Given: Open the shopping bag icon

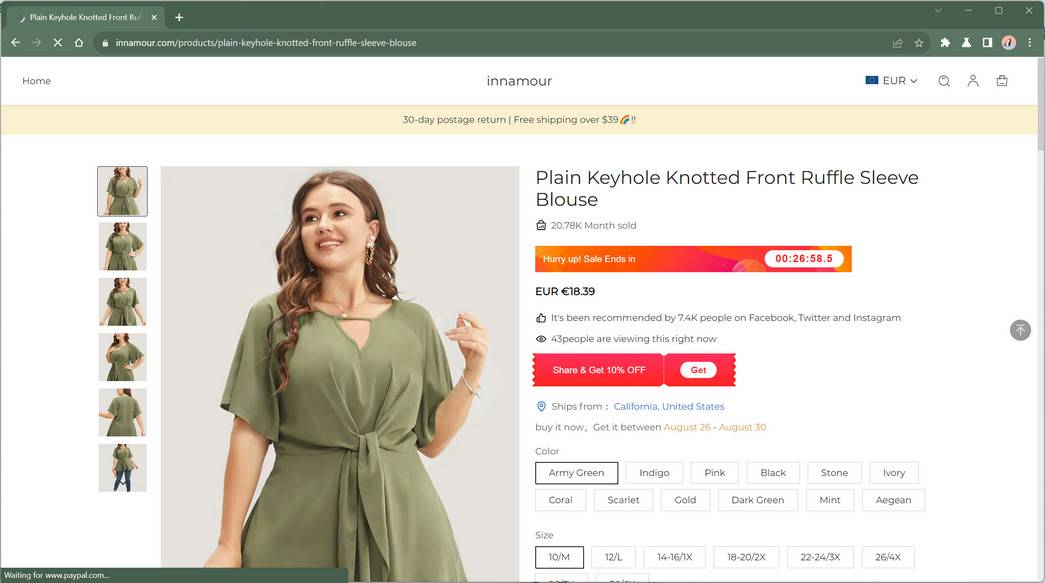Looking at the screenshot, I should [1002, 81].
